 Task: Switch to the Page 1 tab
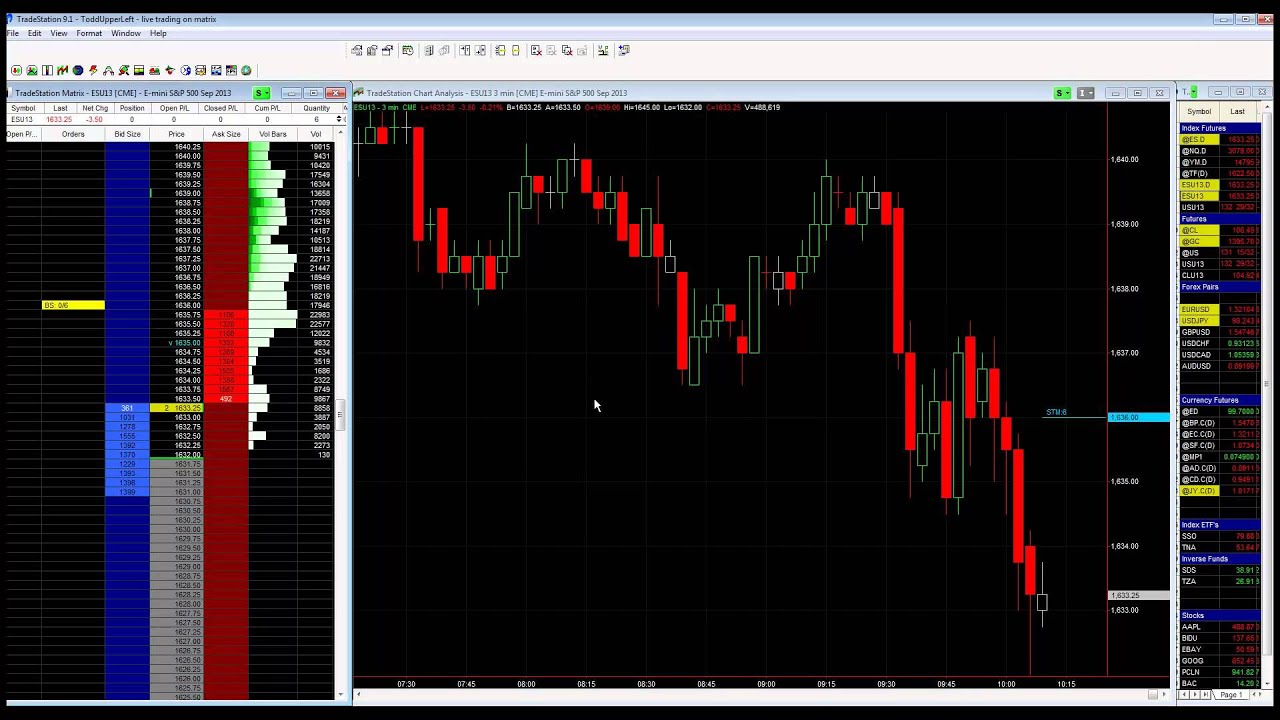click(x=1231, y=695)
